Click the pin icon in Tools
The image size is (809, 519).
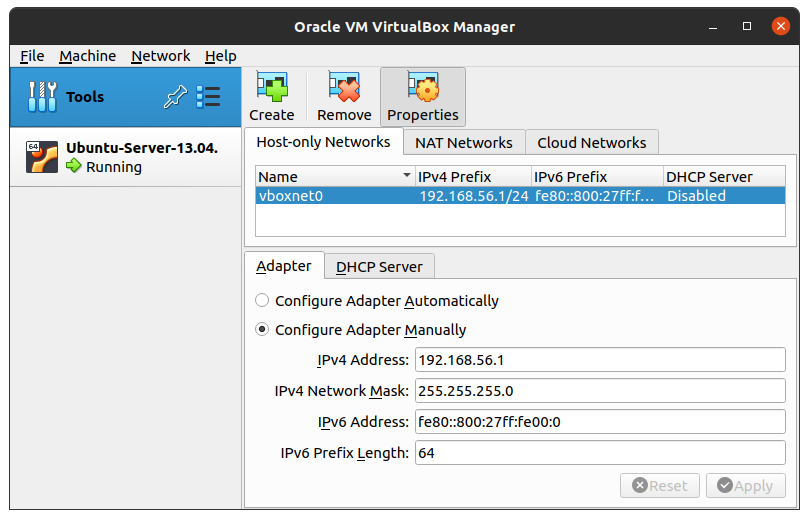175,97
